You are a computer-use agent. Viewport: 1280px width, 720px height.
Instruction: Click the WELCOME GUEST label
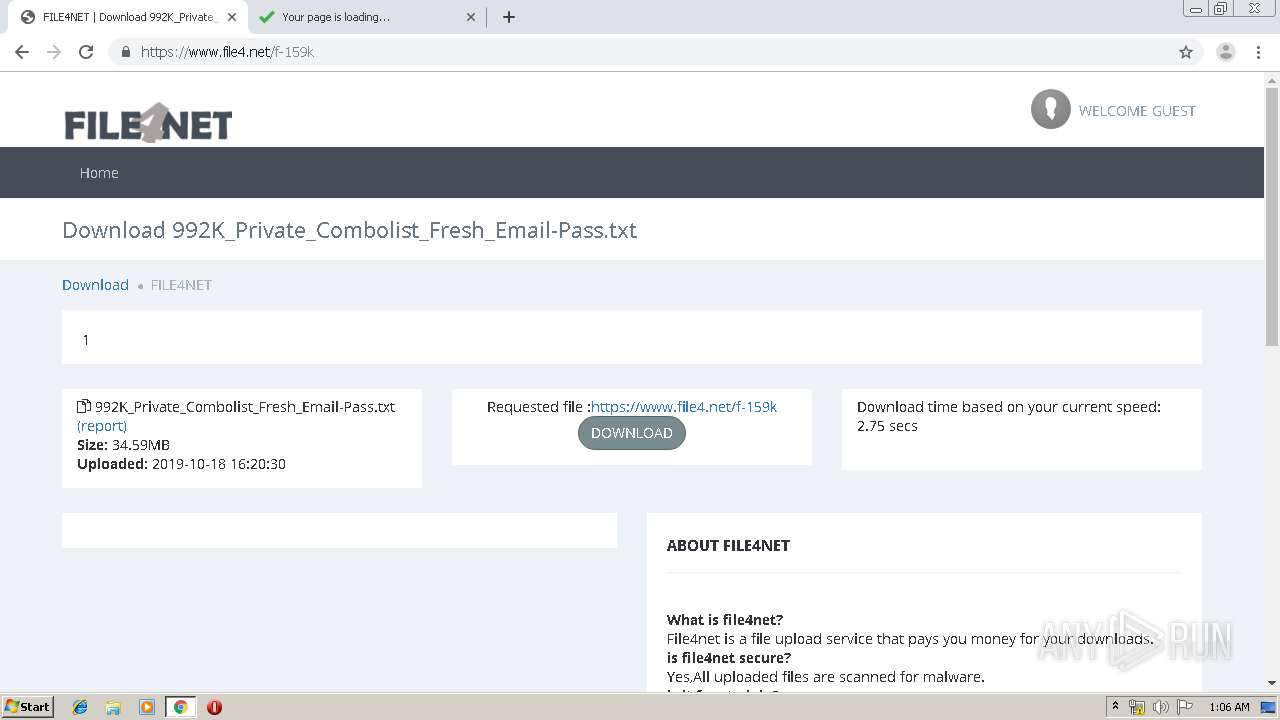click(x=1137, y=111)
